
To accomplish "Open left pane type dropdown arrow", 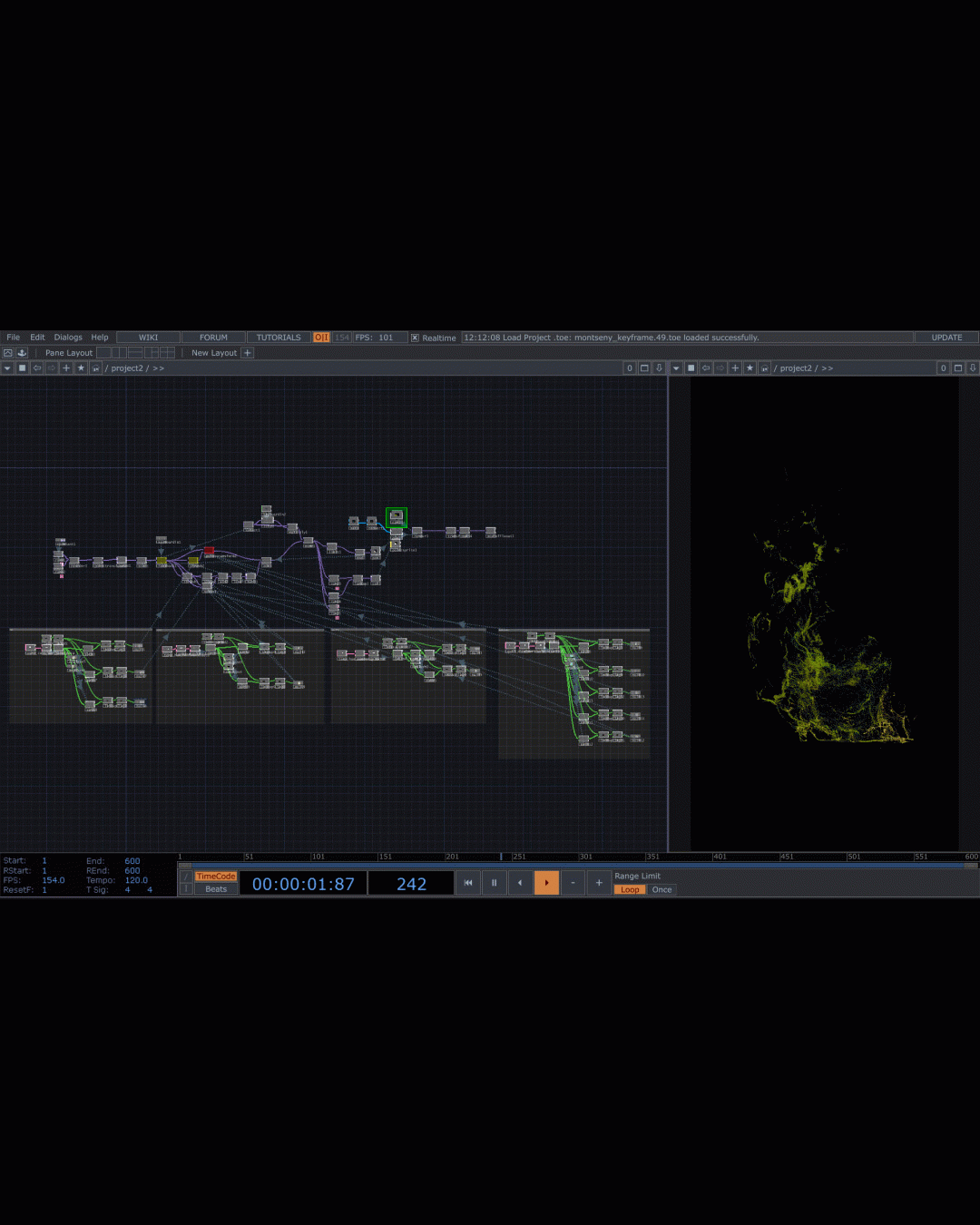I will (7, 368).
